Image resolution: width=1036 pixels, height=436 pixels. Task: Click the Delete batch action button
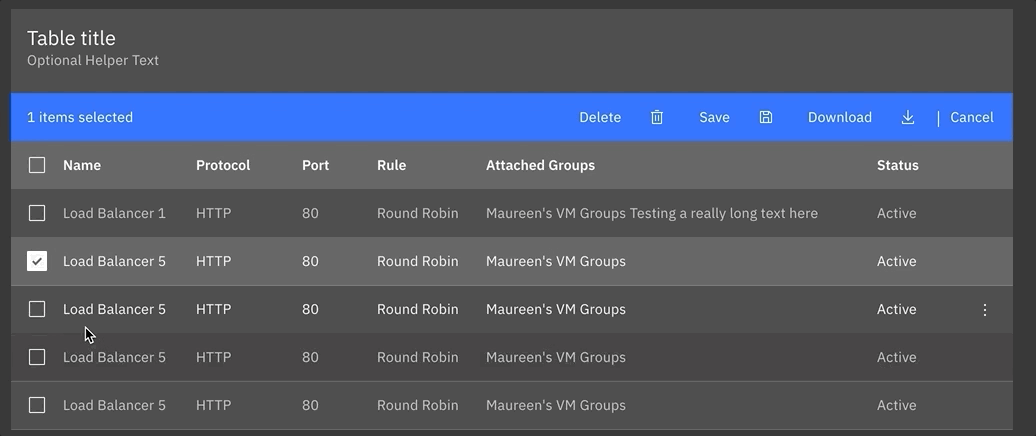tap(600, 118)
